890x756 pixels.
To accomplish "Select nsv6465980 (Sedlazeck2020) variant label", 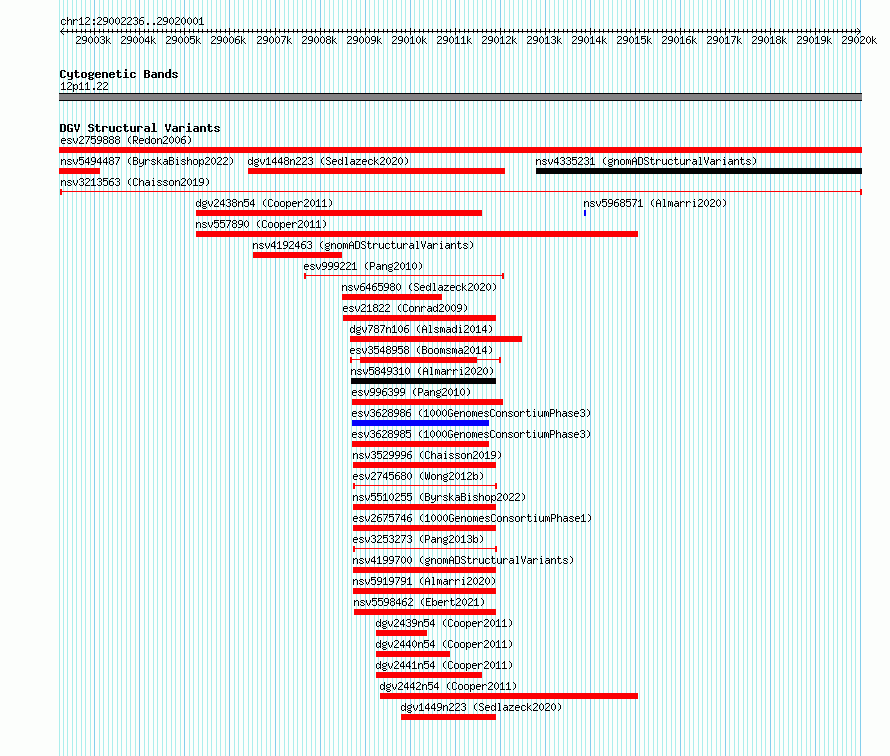I will 419,287.
